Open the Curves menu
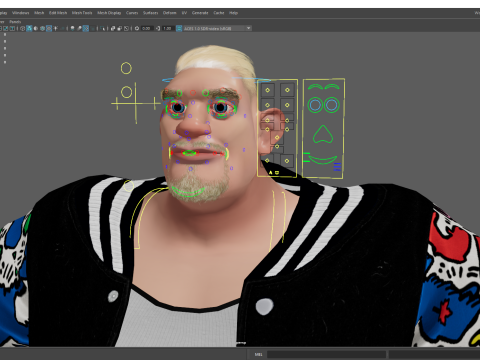This screenshot has width=480, height=360. (132, 13)
